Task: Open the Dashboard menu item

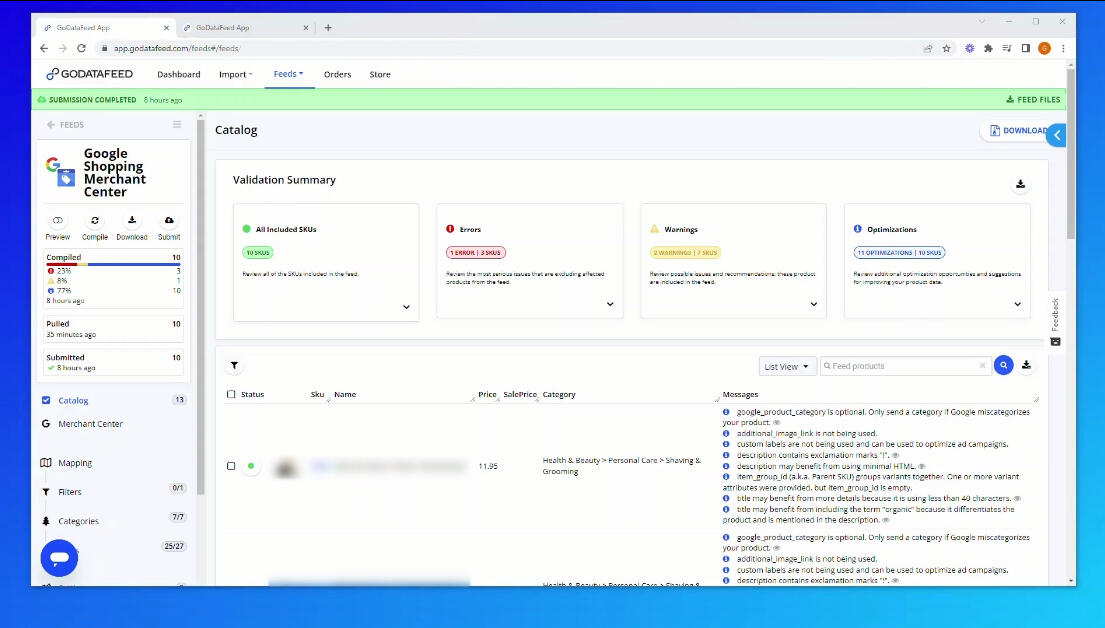Action: (x=179, y=74)
